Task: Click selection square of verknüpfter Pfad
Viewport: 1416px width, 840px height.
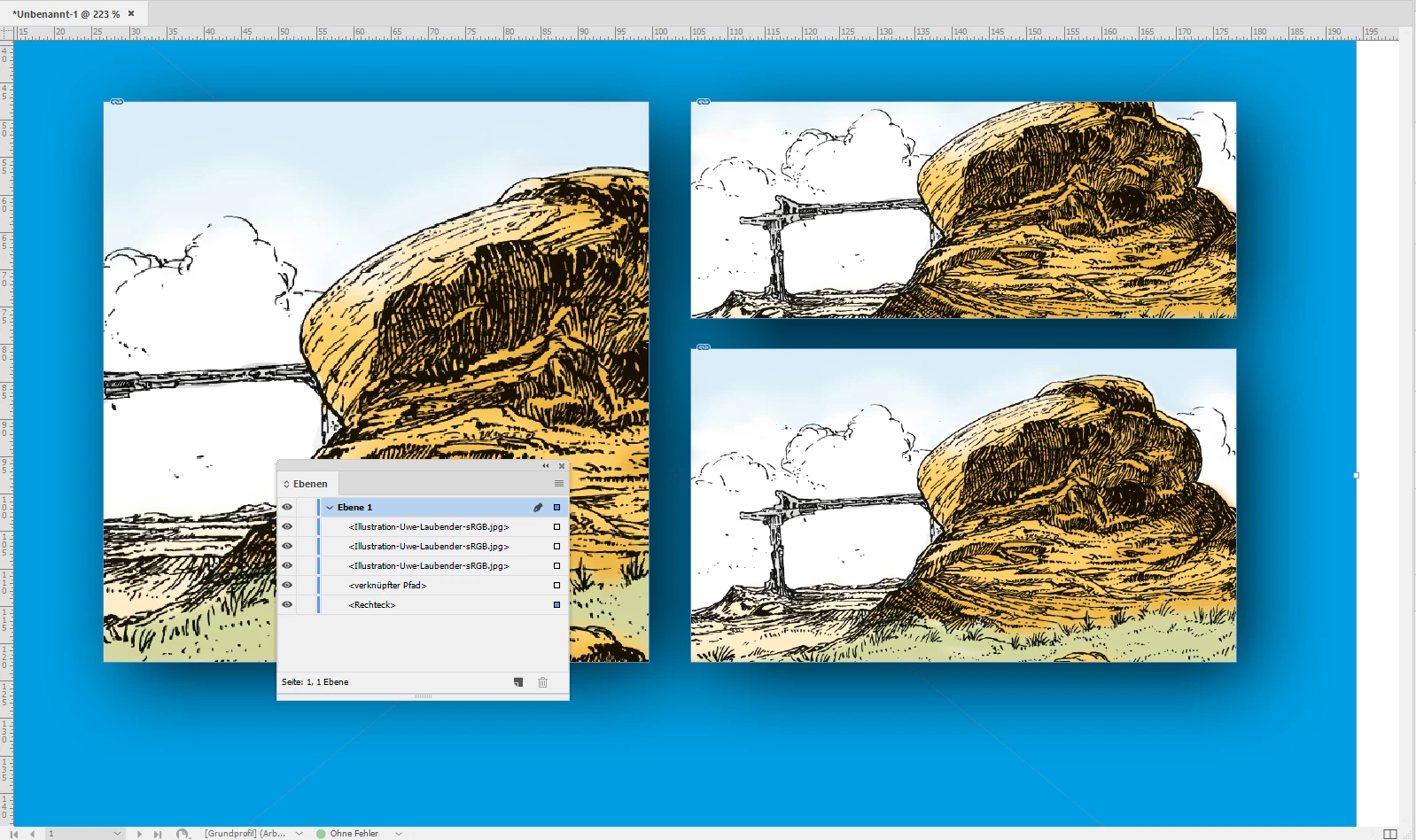Action: (557, 586)
